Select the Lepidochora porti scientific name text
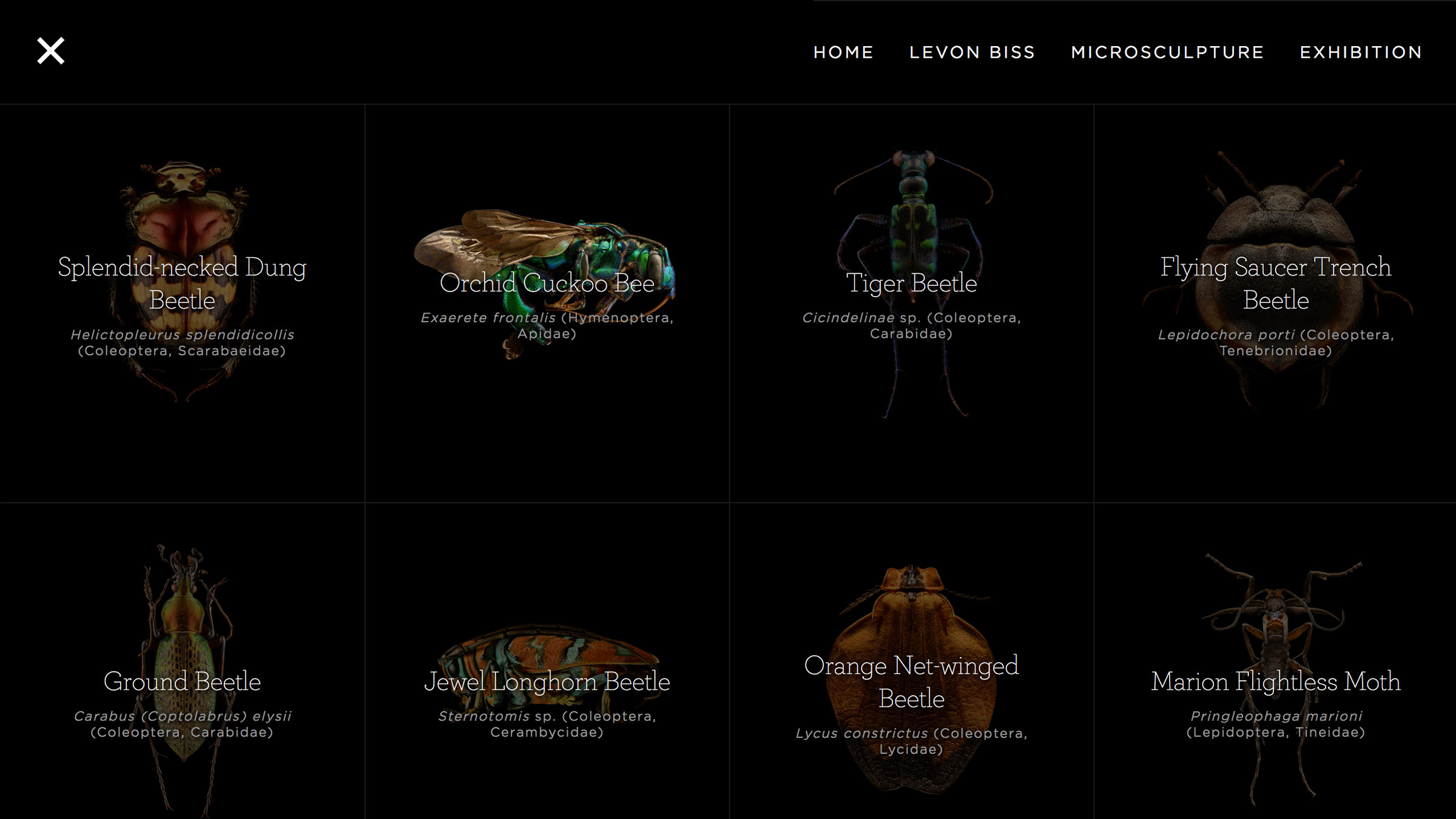The width and height of the screenshot is (1456, 819). coord(1226,335)
